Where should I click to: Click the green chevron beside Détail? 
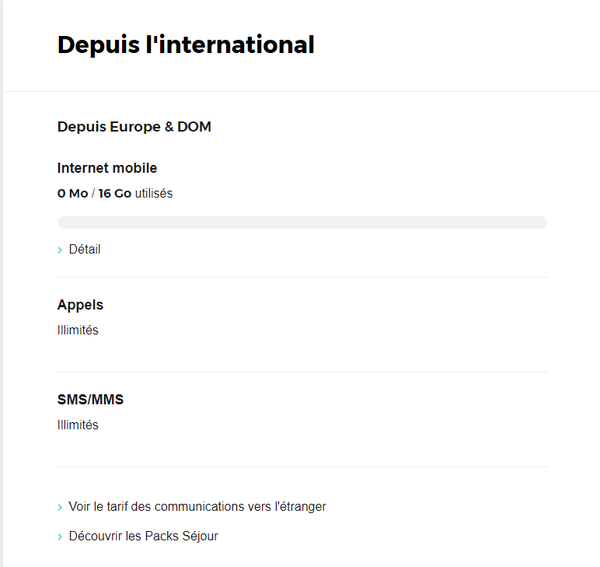point(61,250)
